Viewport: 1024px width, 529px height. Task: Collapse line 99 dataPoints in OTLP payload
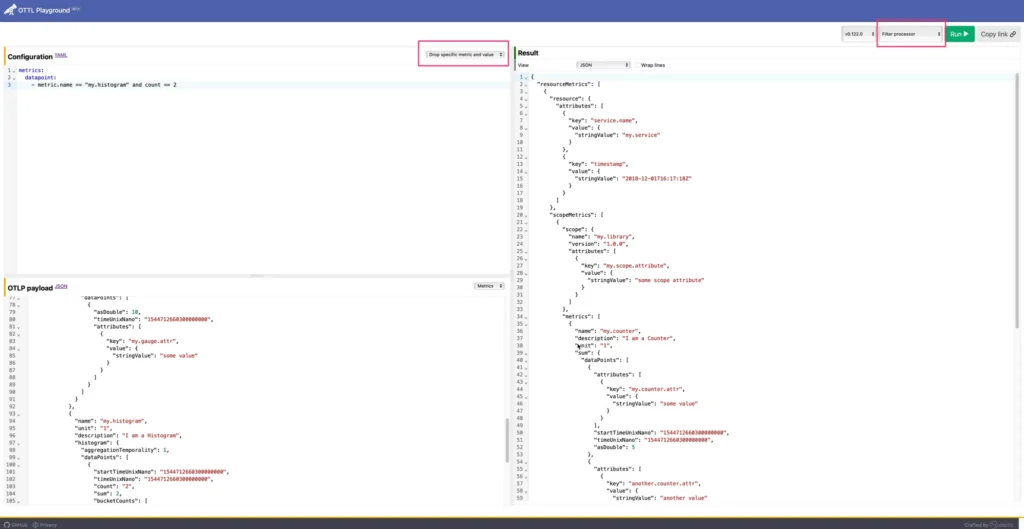[19, 458]
